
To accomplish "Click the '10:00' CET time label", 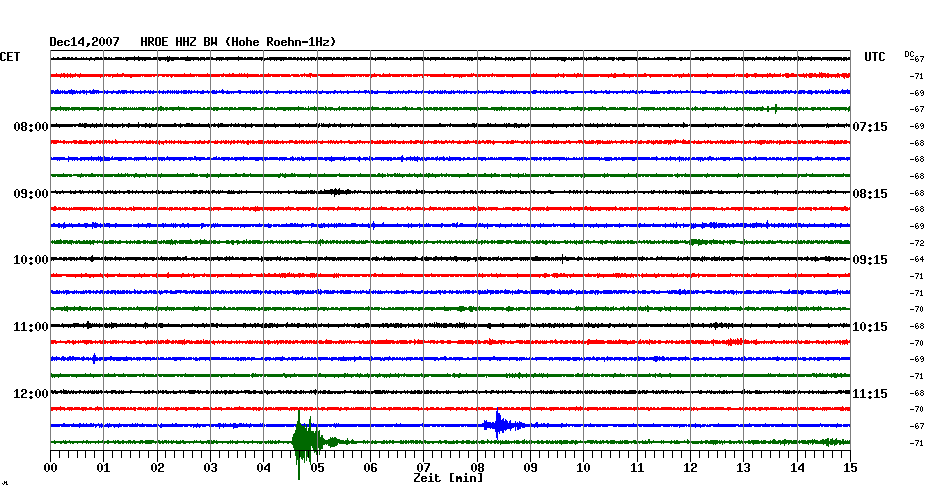I will [x=31, y=260].
